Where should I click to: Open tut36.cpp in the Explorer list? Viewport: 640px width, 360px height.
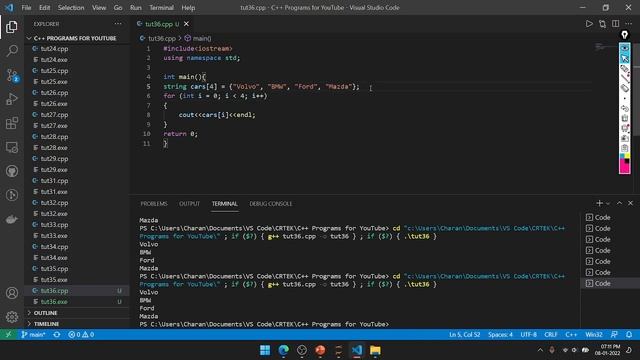coord(77,291)
